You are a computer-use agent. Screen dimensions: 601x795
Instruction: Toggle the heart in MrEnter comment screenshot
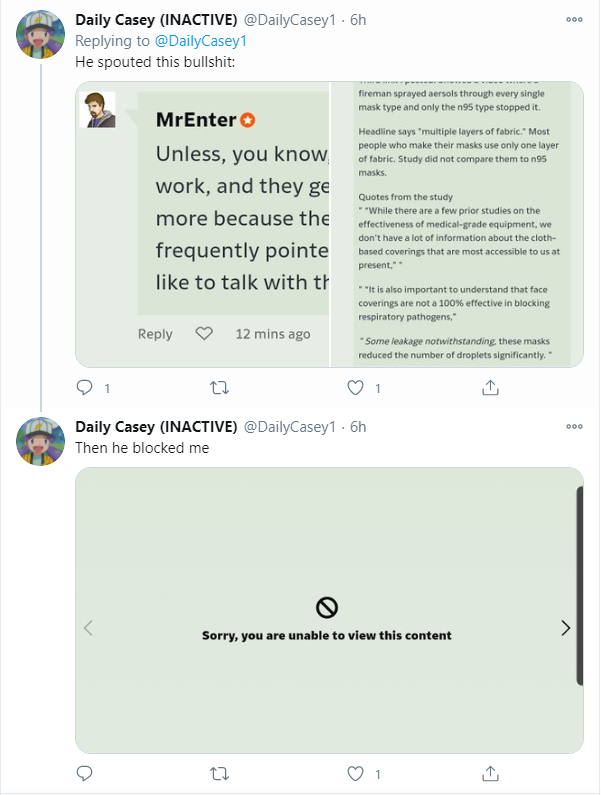(x=204, y=333)
